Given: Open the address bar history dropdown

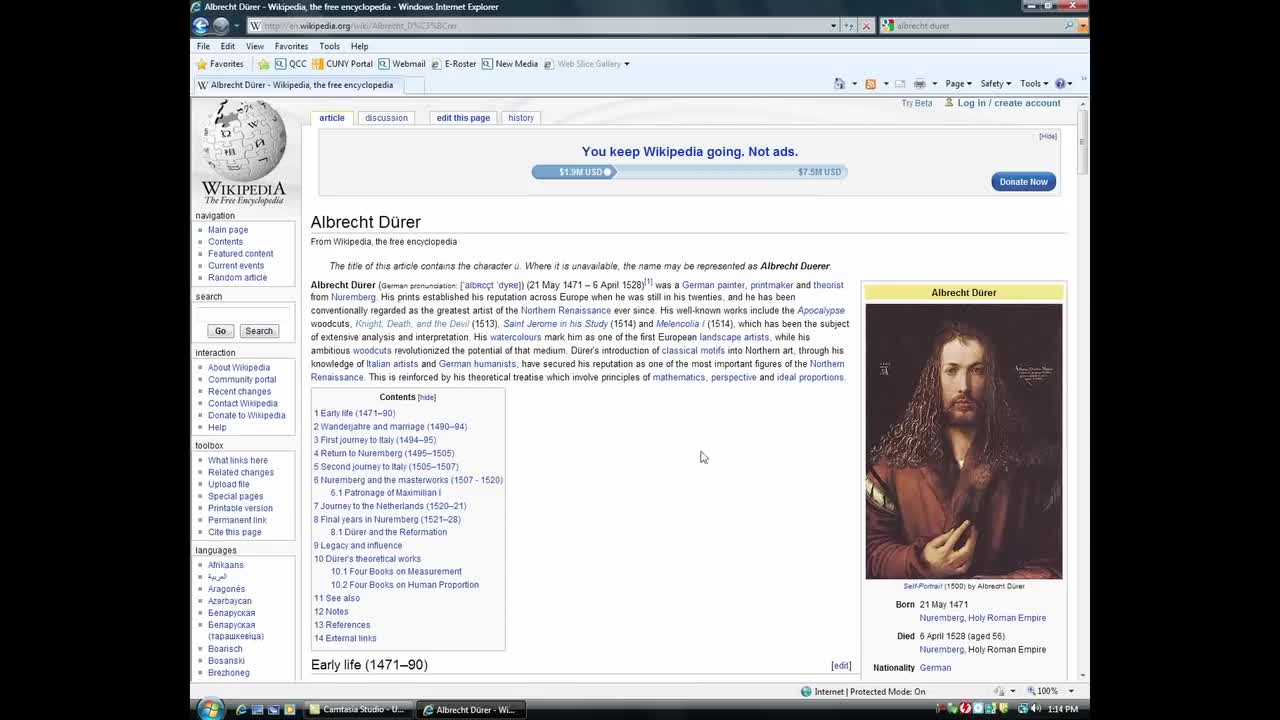Looking at the screenshot, I should coord(833,26).
